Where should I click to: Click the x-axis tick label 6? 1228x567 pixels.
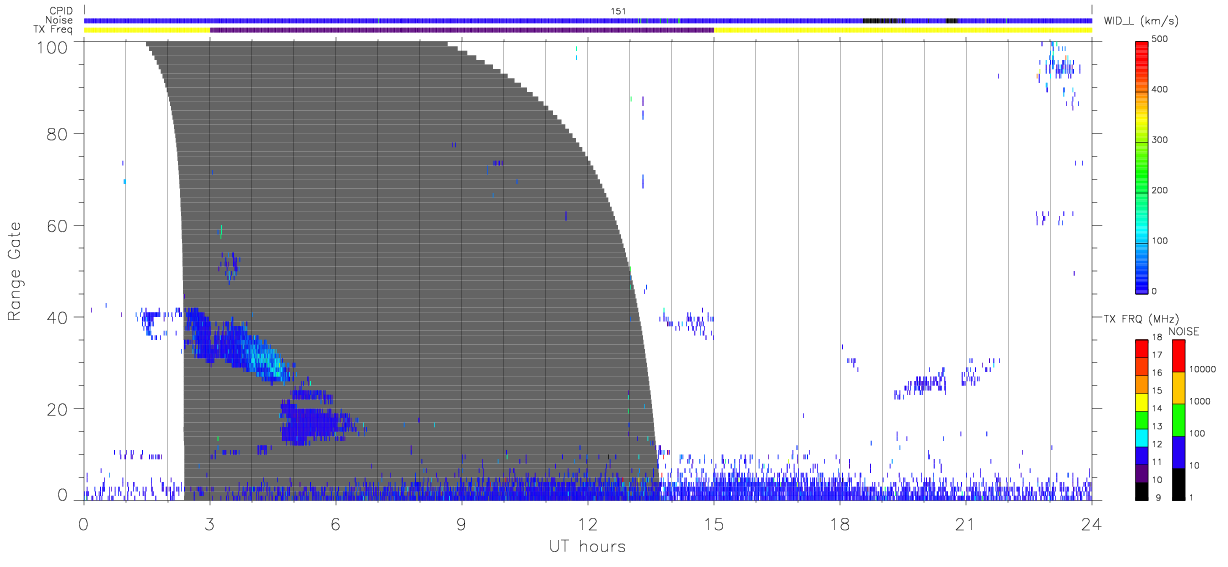click(x=336, y=524)
